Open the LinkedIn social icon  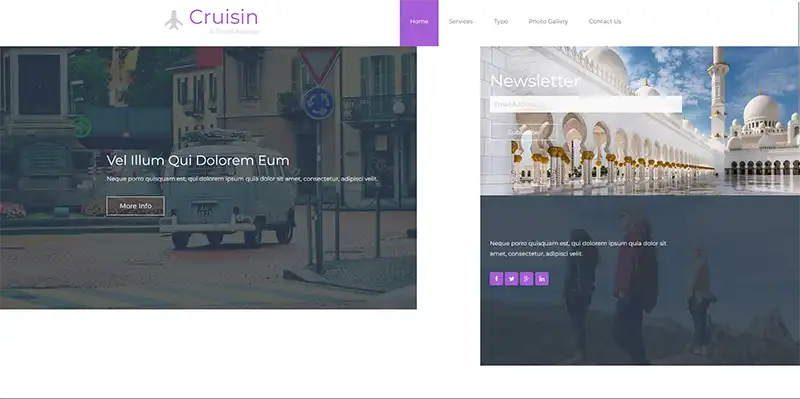(542, 279)
